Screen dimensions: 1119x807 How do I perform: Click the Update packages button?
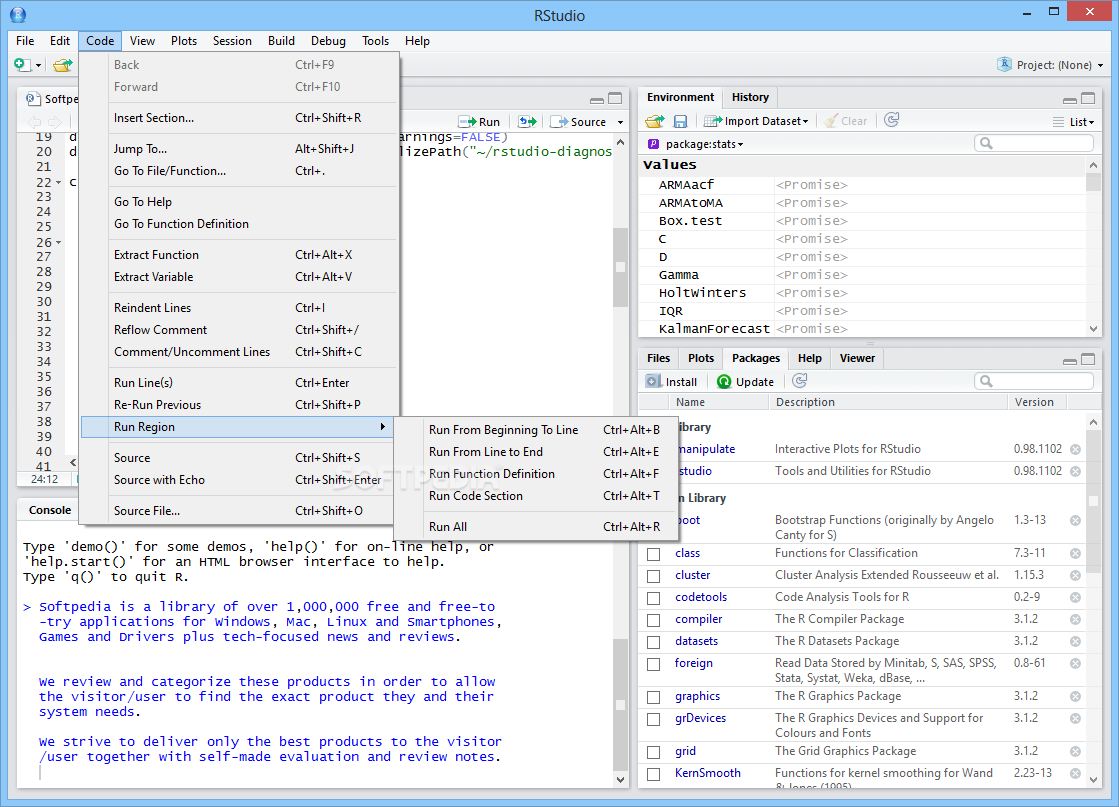coord(745,382)
